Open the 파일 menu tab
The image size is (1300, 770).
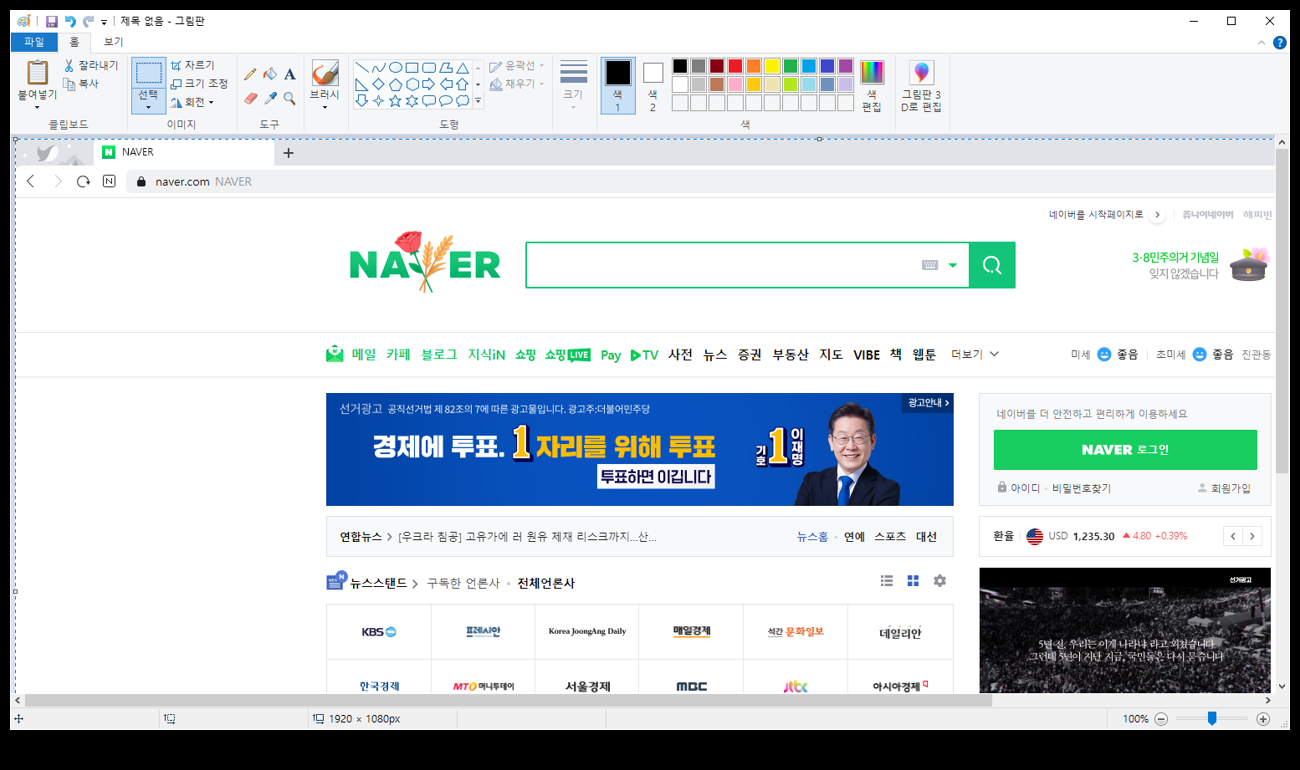tap(34, 42)
